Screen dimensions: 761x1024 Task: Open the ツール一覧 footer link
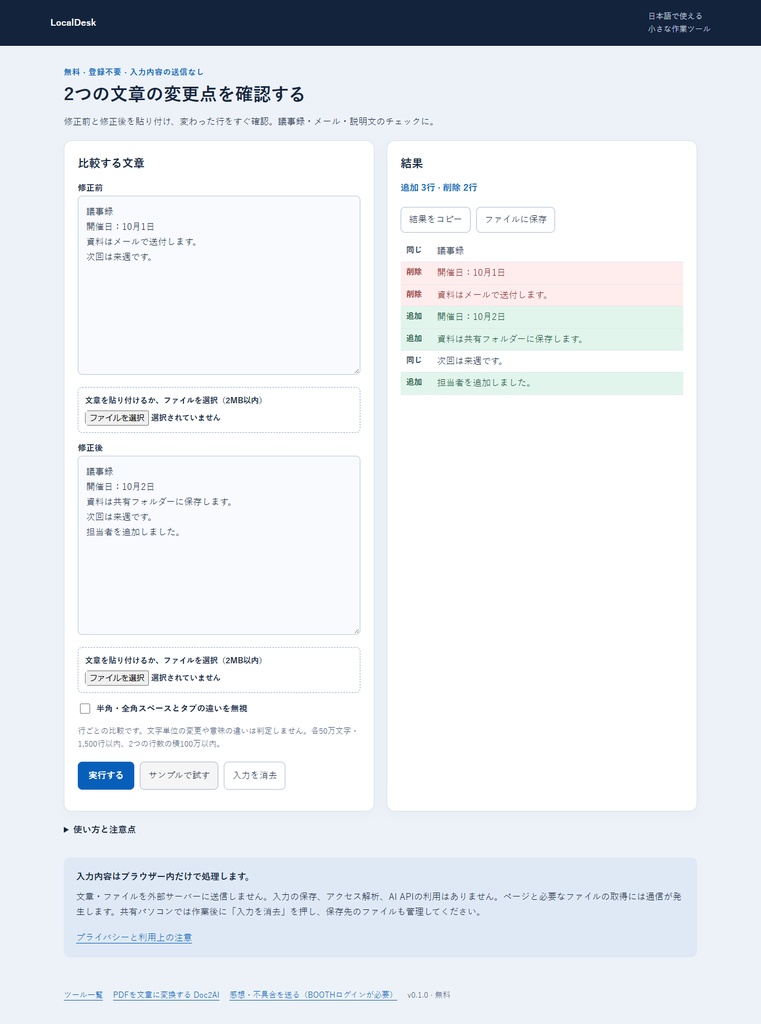83,995
